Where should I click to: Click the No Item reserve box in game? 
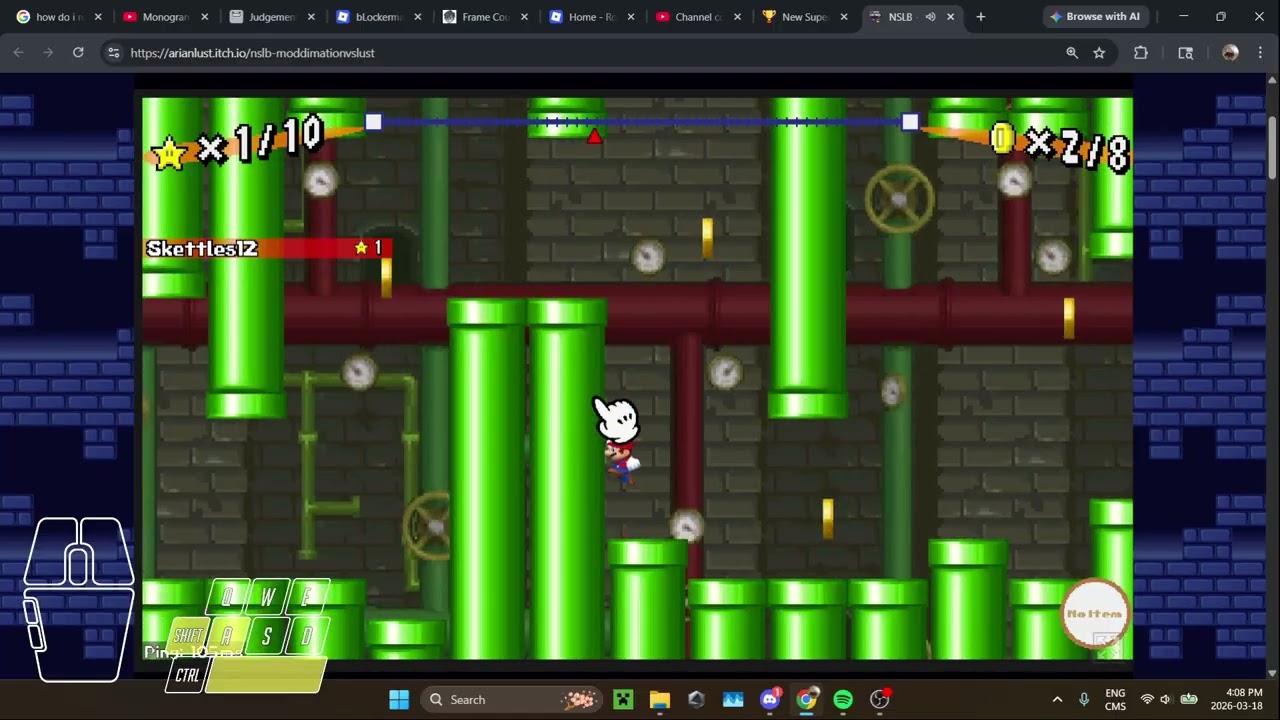pyautogui.click(x=1094, y=614)
